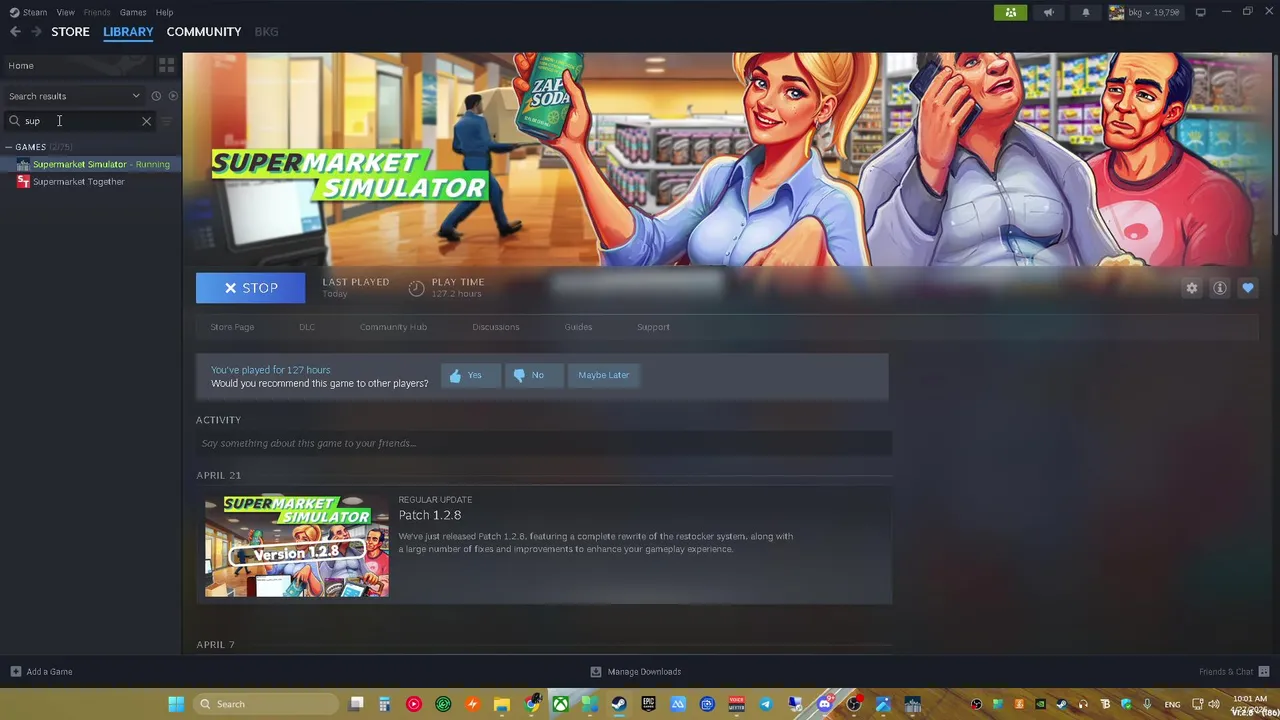Toggle the ready to play filter icon
The width and height of the screenshot is (1280, 720).
pyautogui.click(x=173, y=96)
